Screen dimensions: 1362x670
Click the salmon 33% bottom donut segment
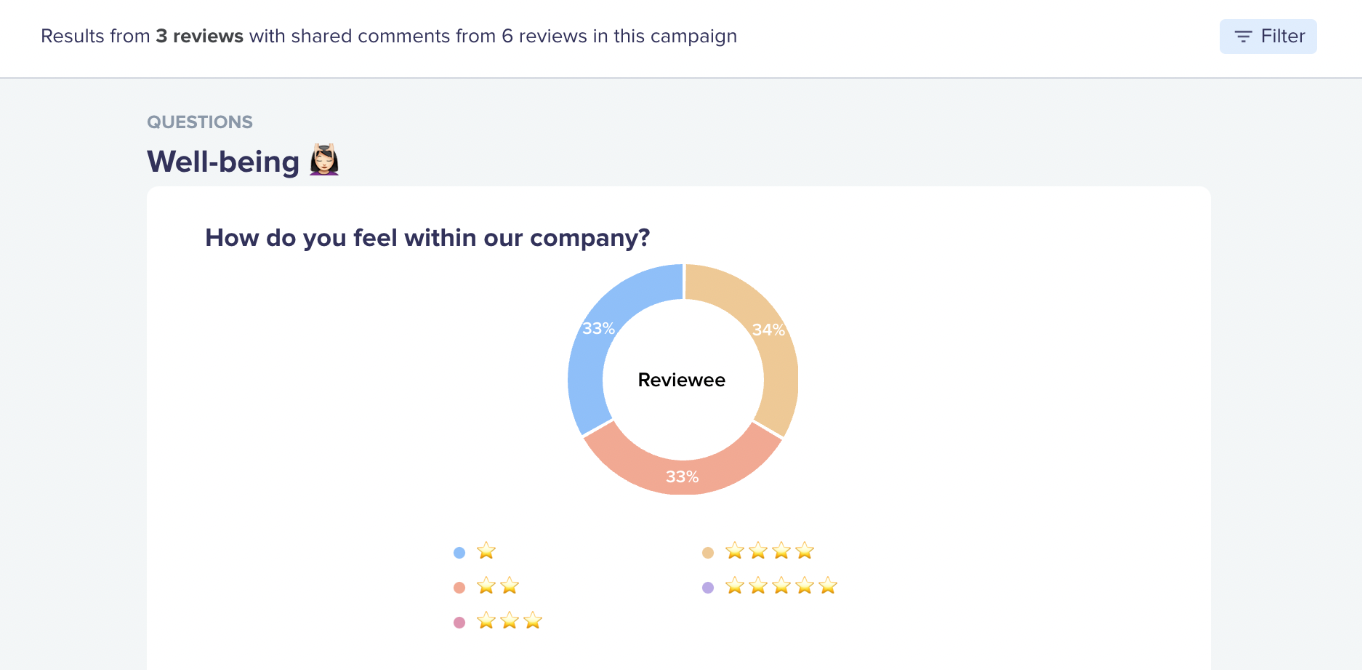click(682, 470)
